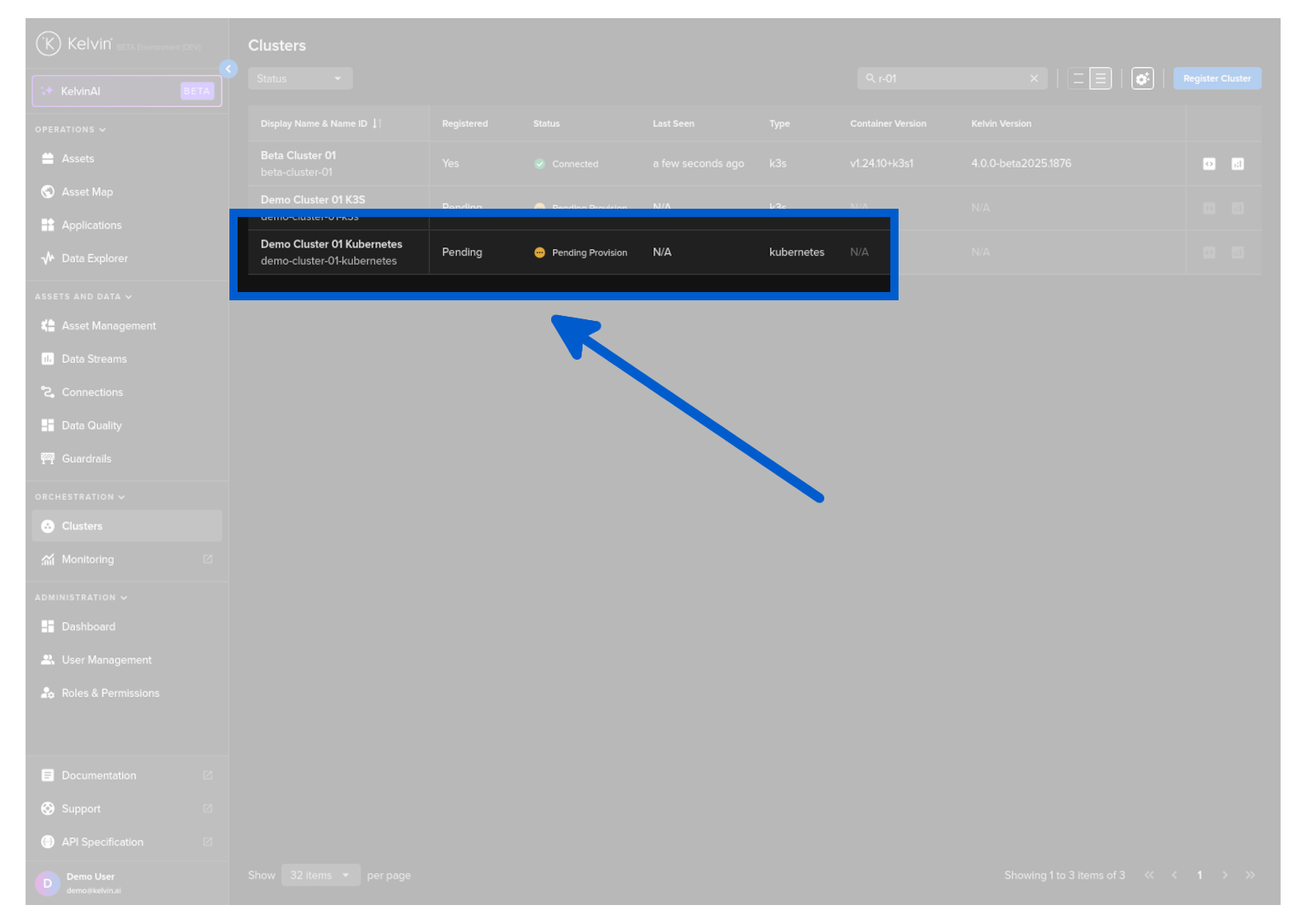
Task: Clear the search field with X icon
Action: click(x=1034, y=79)
